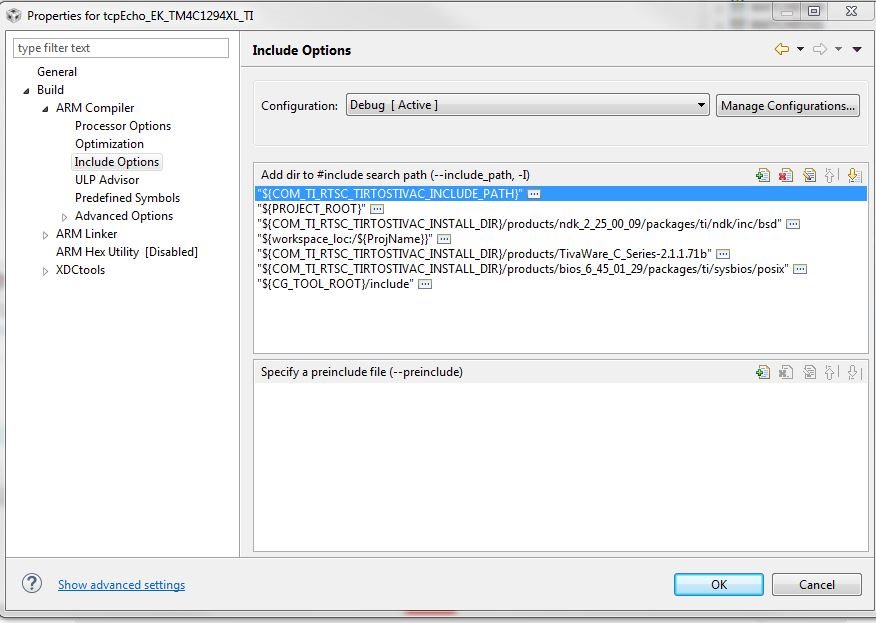Select ARM Compiler tree item
The width and height of the screenshot is (876, 623).
[x=95, y=108]
